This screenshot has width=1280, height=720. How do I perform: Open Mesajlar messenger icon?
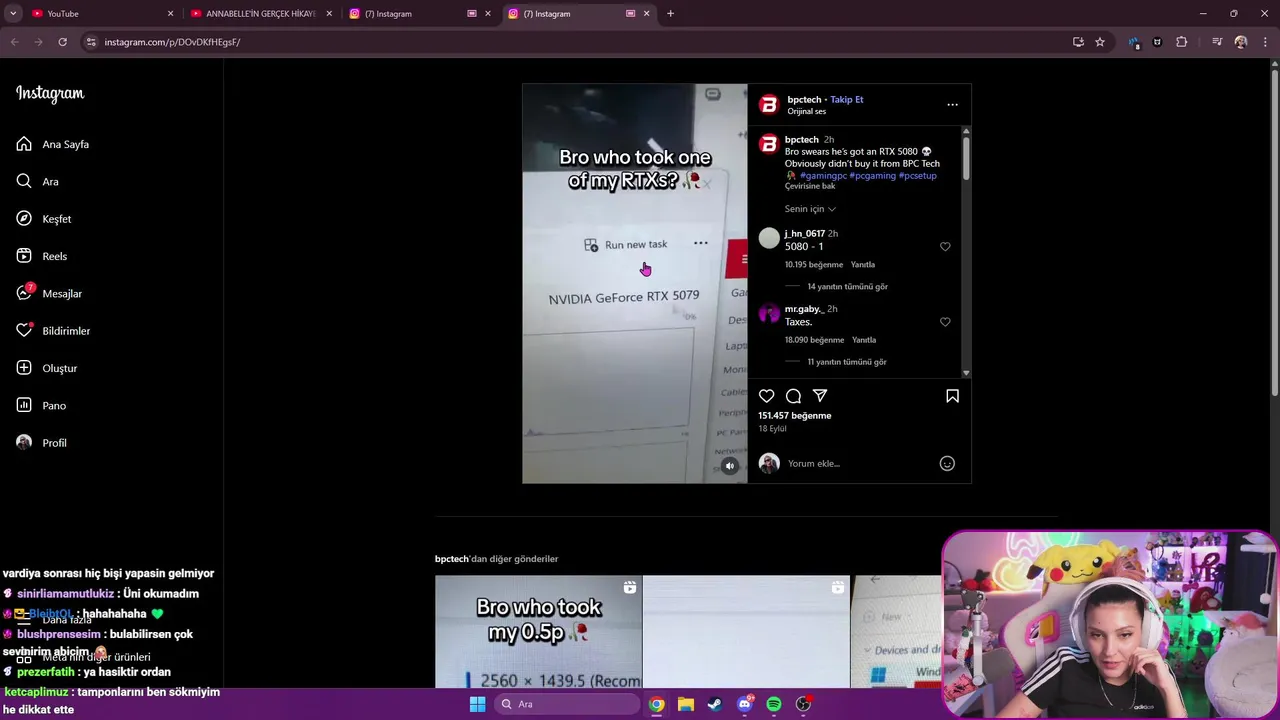(24, 293)
